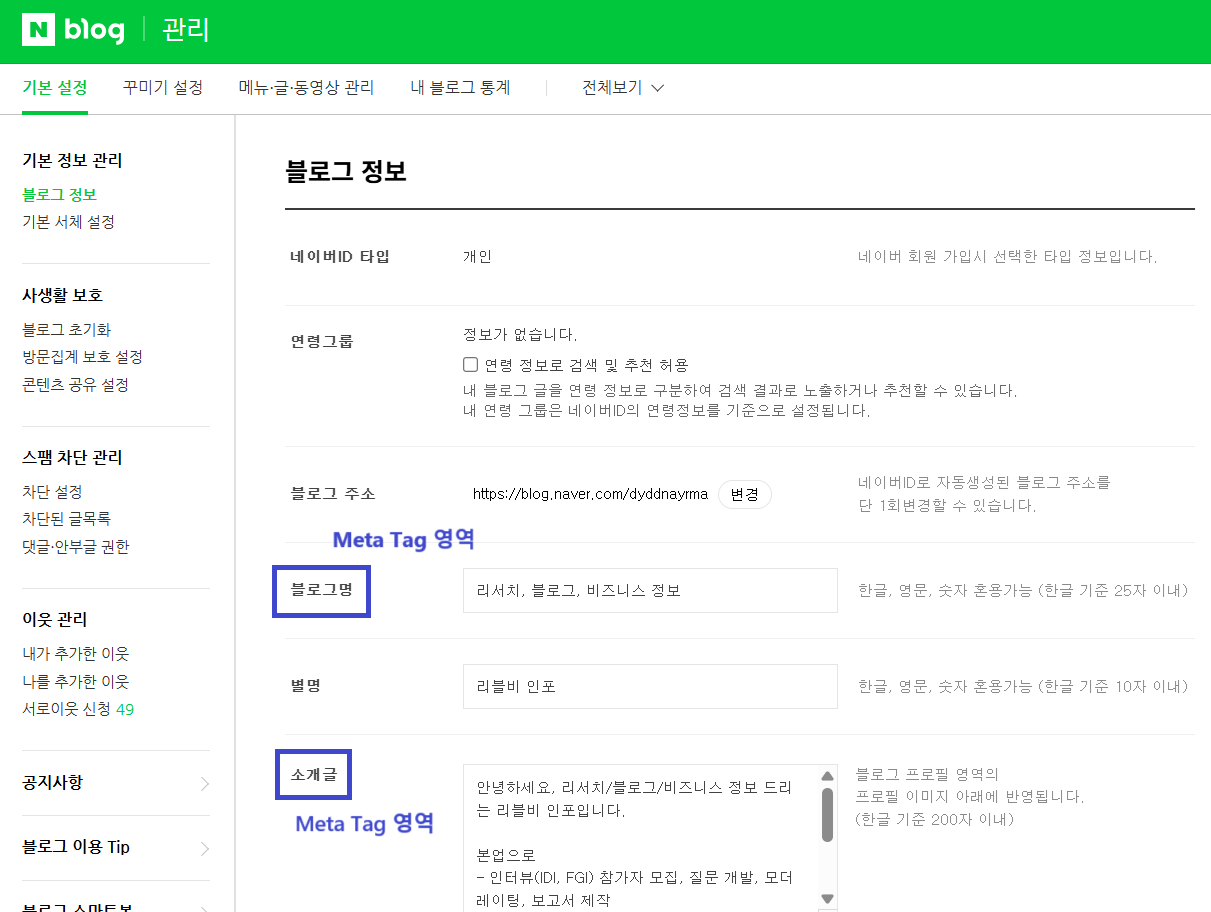The height and width of the screenshot is (912, 1211).
Task: Click the 블로그명 input field
Action: [650, 591]
